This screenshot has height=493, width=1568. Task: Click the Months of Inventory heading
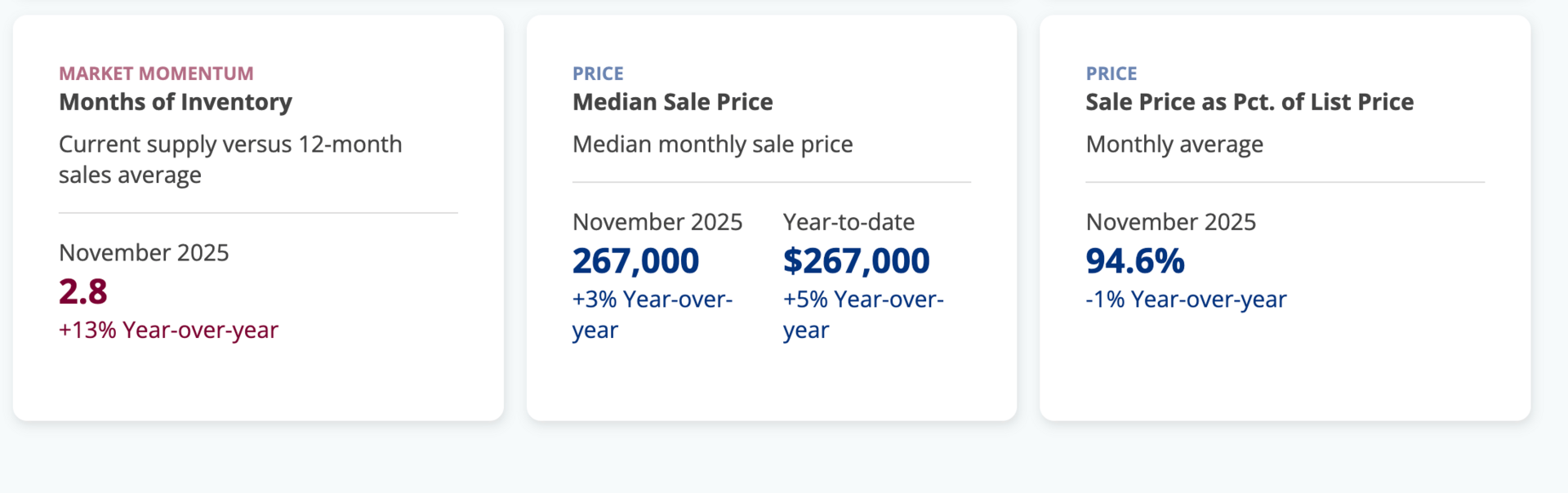(x=176, y=102)
